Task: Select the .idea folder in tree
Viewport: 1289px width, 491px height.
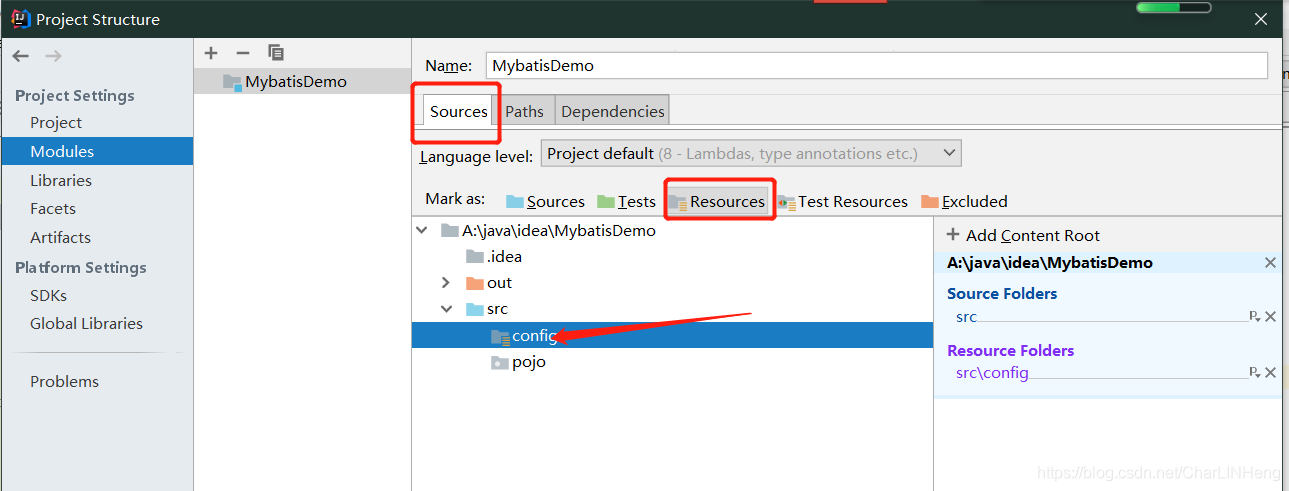Action: (494, 256)
